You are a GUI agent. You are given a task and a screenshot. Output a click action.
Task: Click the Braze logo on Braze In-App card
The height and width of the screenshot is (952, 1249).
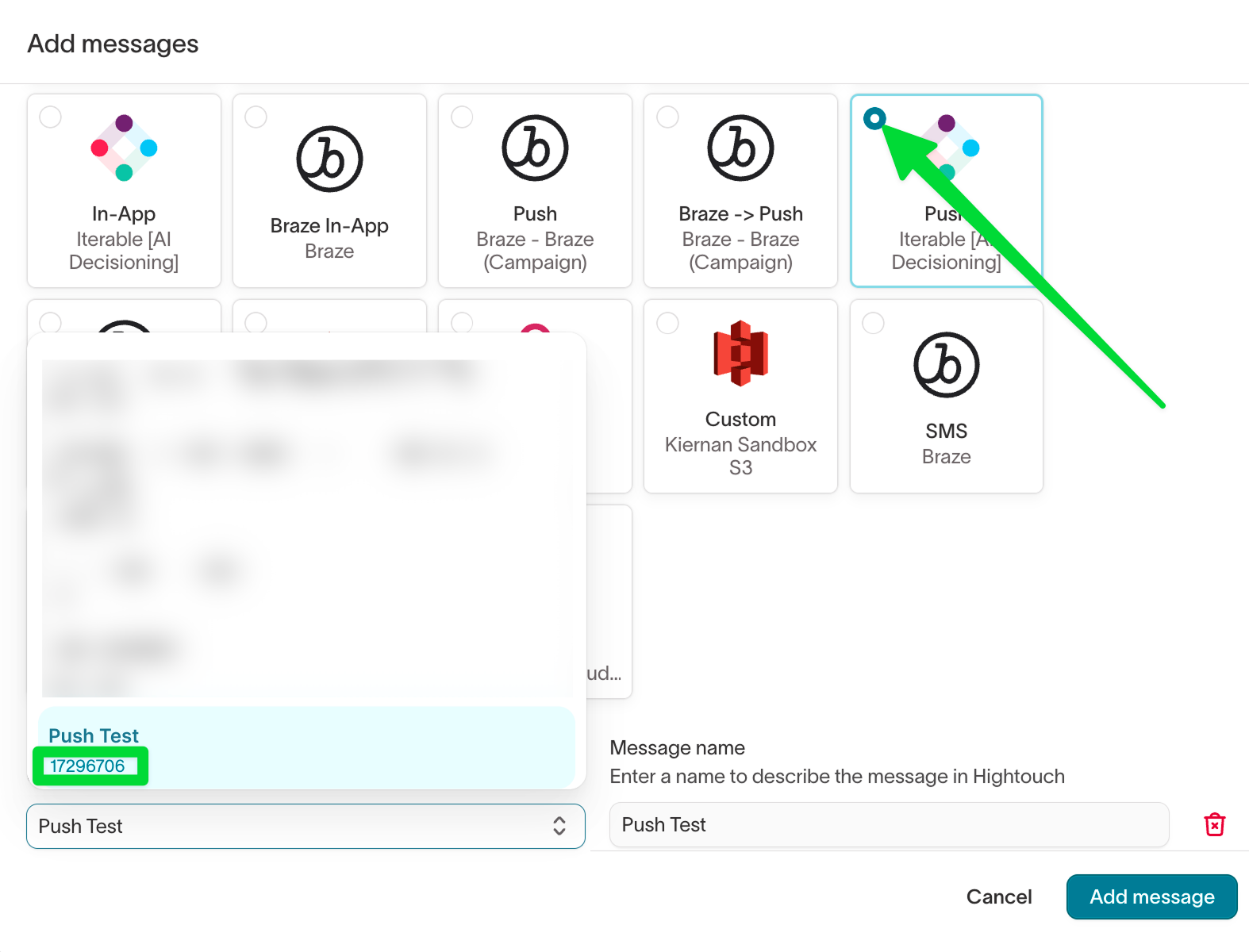tap(329, 159)
